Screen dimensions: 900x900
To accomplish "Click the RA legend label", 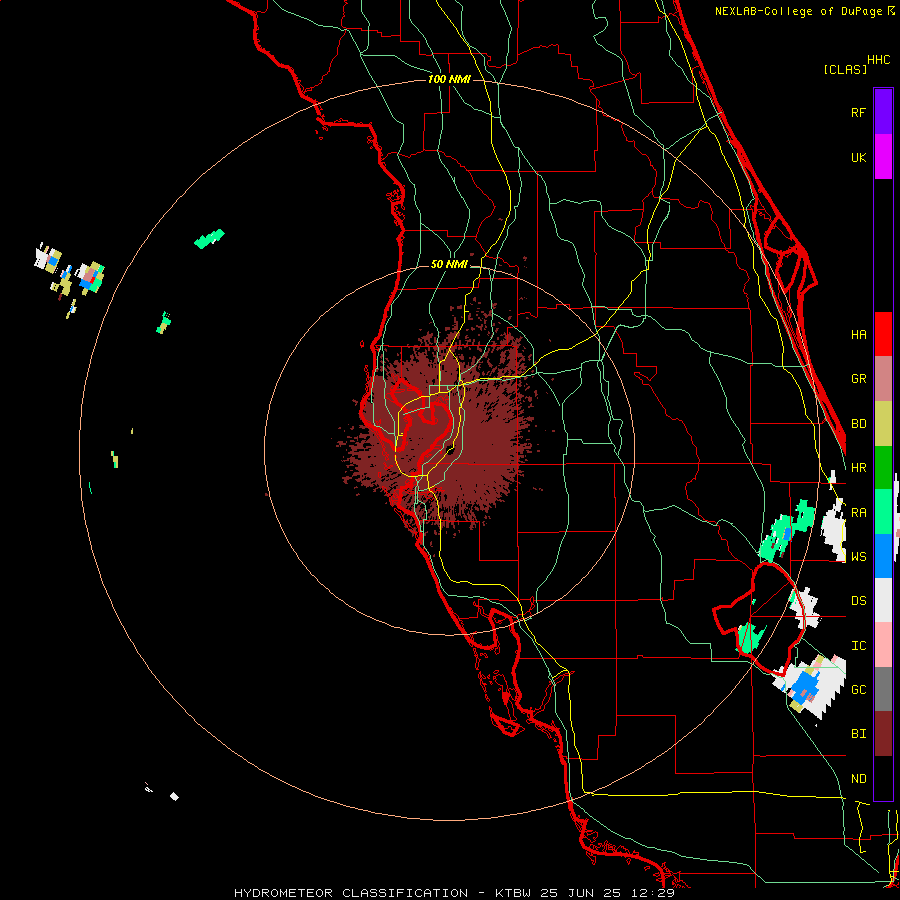I will point(858,513).
